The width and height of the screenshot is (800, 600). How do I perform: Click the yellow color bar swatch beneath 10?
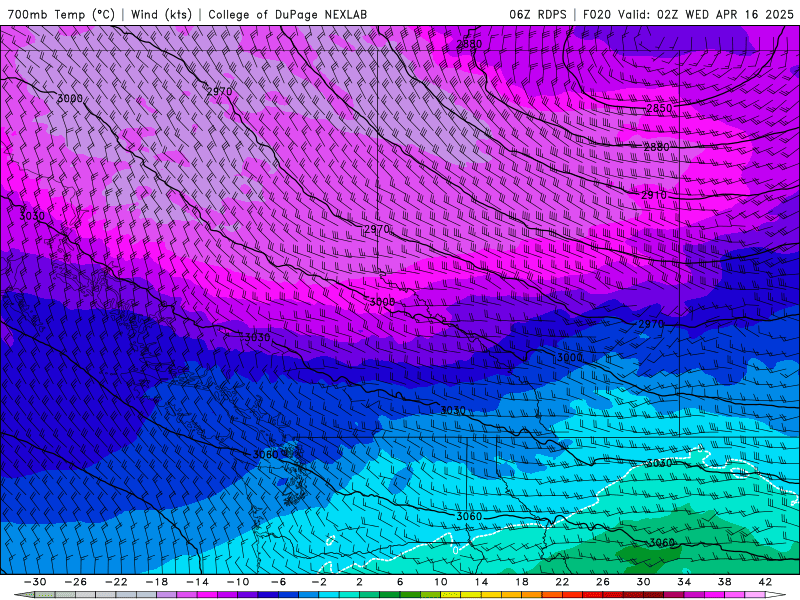[x=451, y=595]
